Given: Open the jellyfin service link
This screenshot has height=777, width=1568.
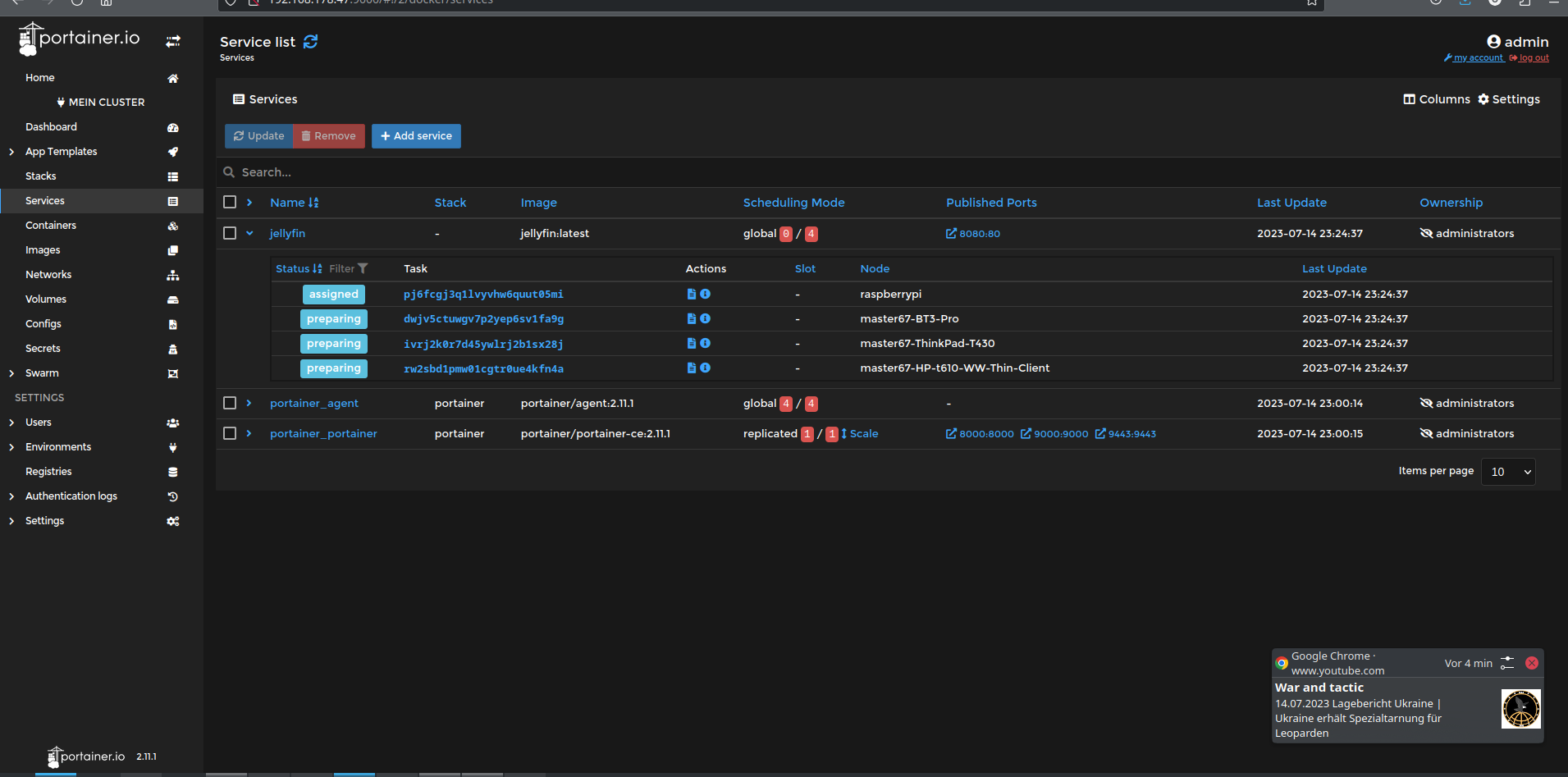Looking at the screenshot, I should click(287, 234).
